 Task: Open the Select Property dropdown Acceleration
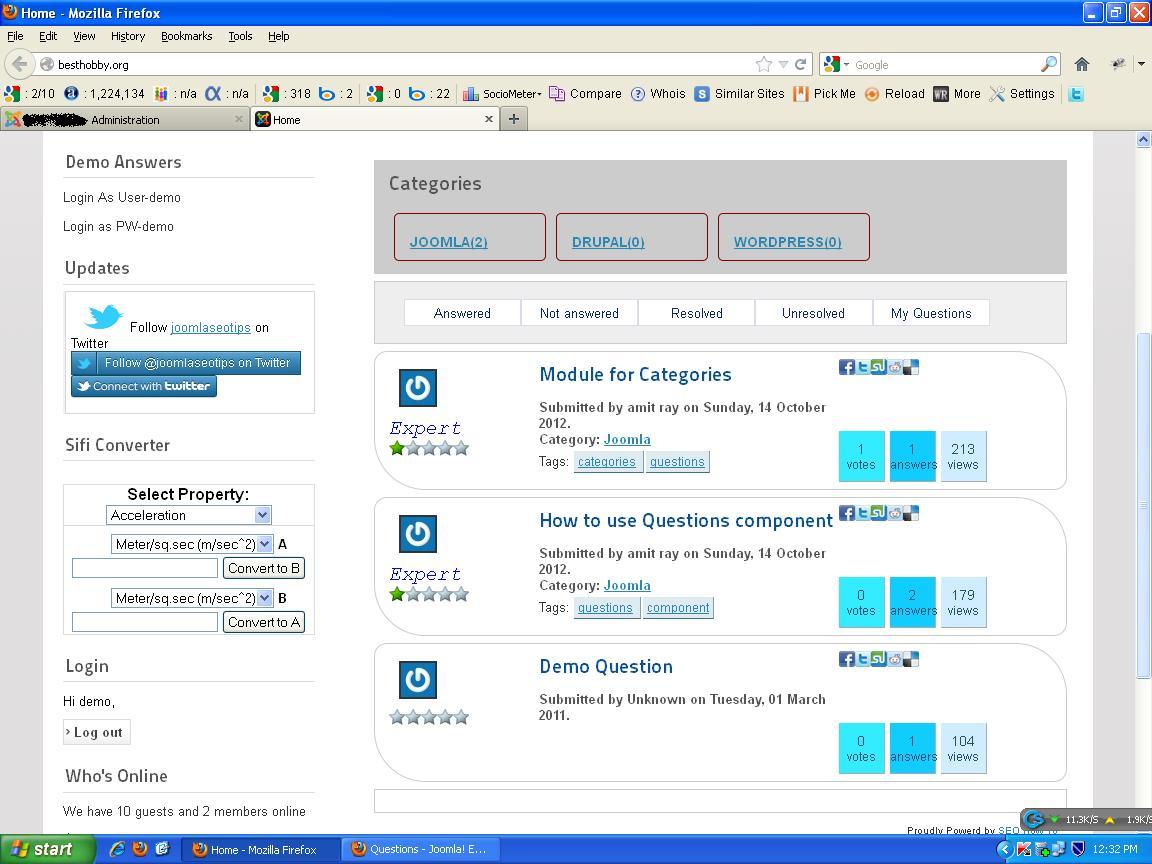point(189,515)
